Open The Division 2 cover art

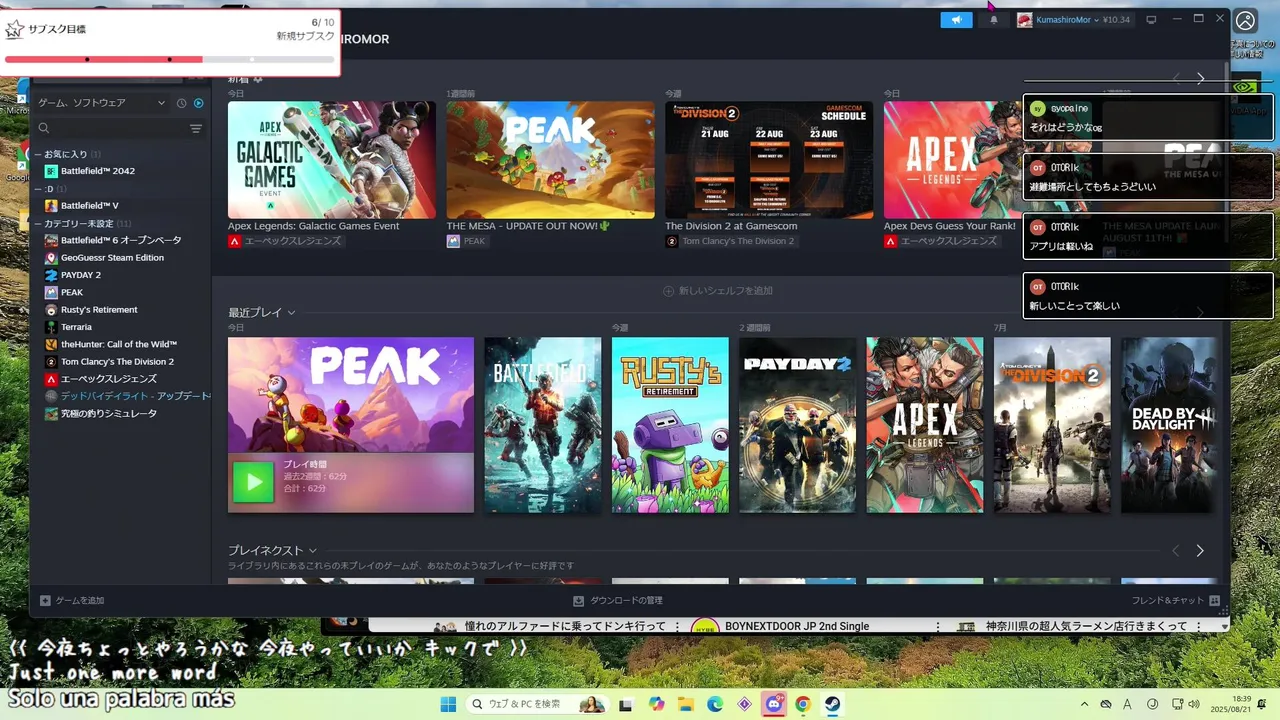point(1052,425)
